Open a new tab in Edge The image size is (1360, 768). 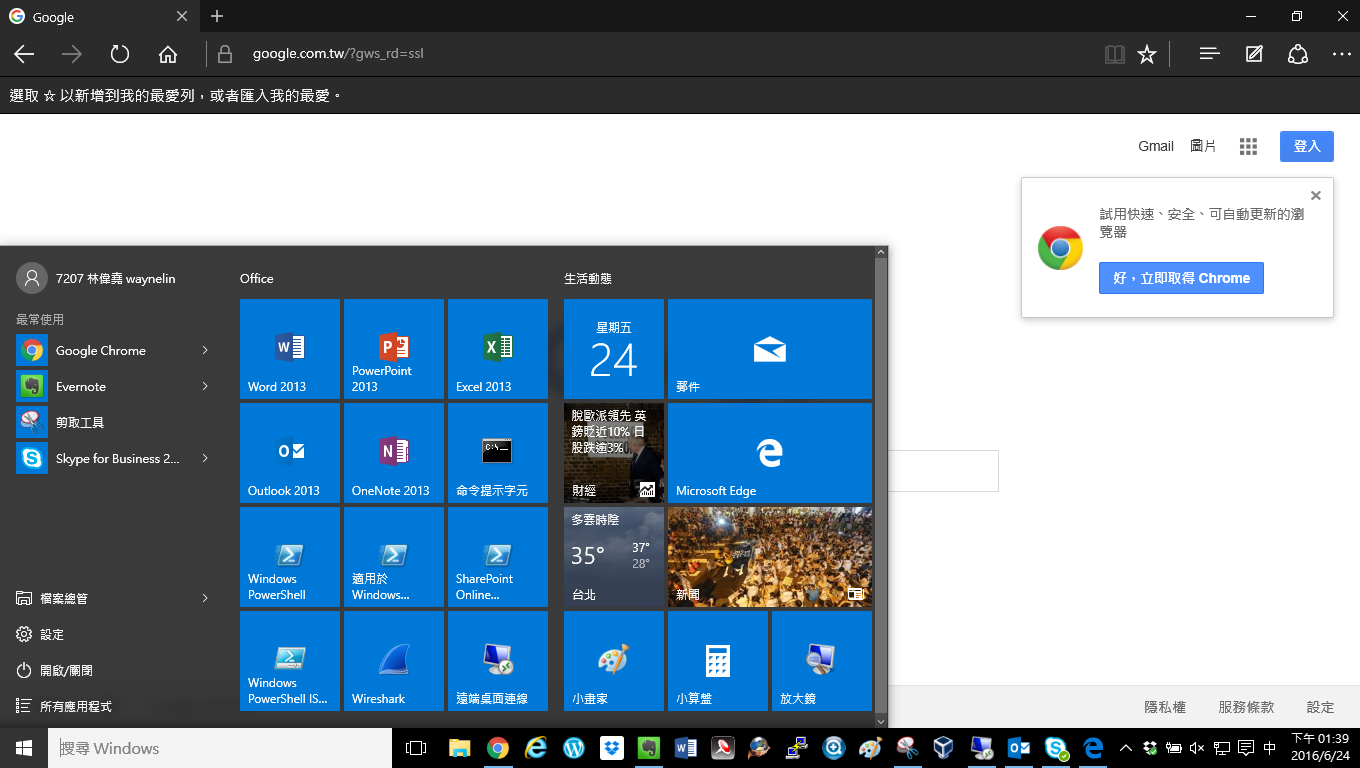[x=217, y=16]
